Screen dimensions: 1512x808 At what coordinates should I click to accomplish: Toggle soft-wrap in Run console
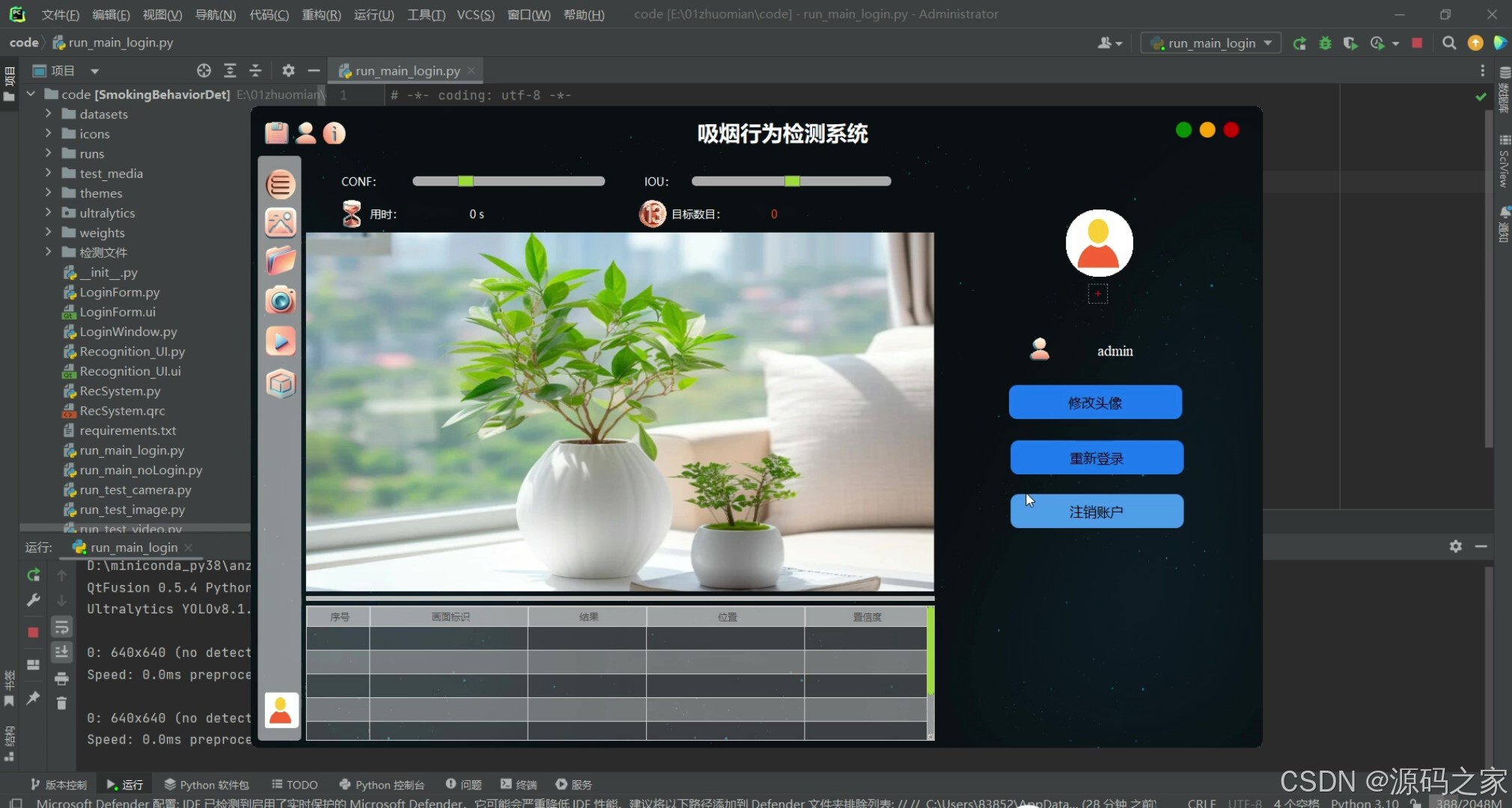coord(61,627)
